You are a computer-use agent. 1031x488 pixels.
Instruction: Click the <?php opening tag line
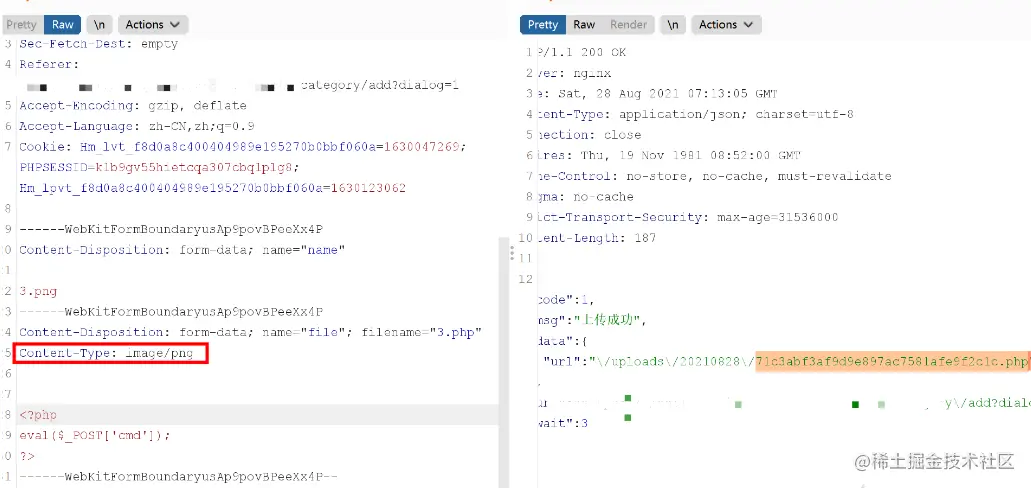click(38, 415)
